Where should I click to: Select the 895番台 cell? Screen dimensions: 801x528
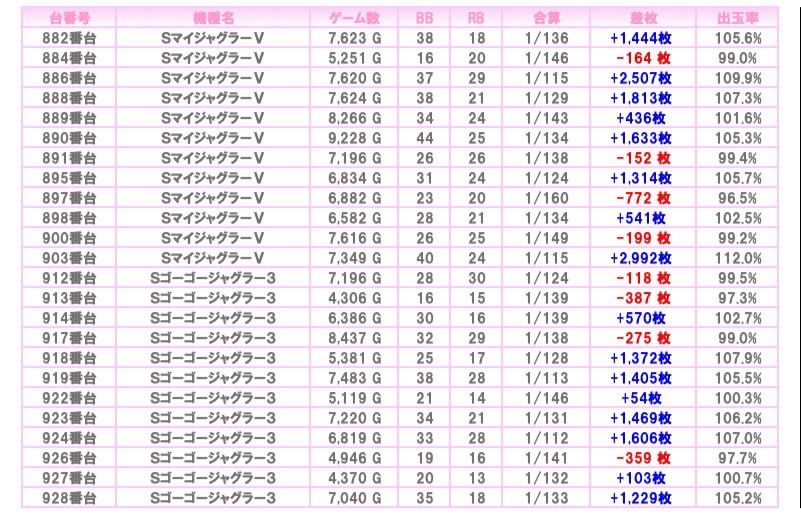(69, 178)
